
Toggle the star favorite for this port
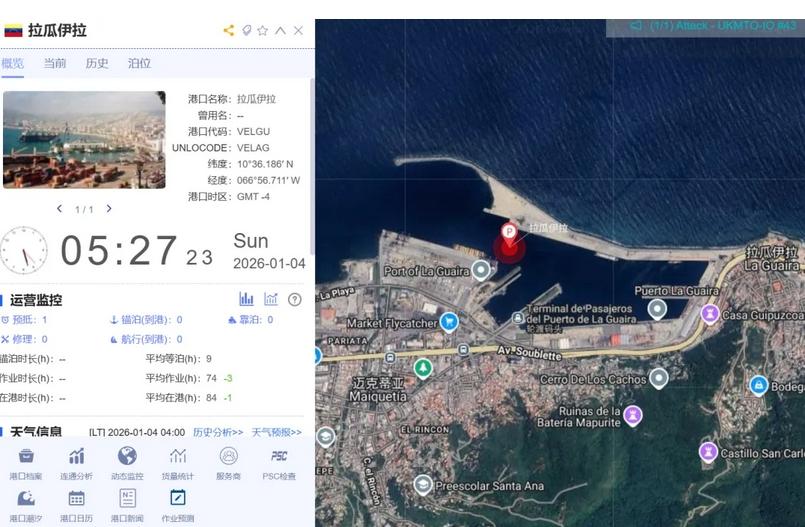[x=263, y=31]
